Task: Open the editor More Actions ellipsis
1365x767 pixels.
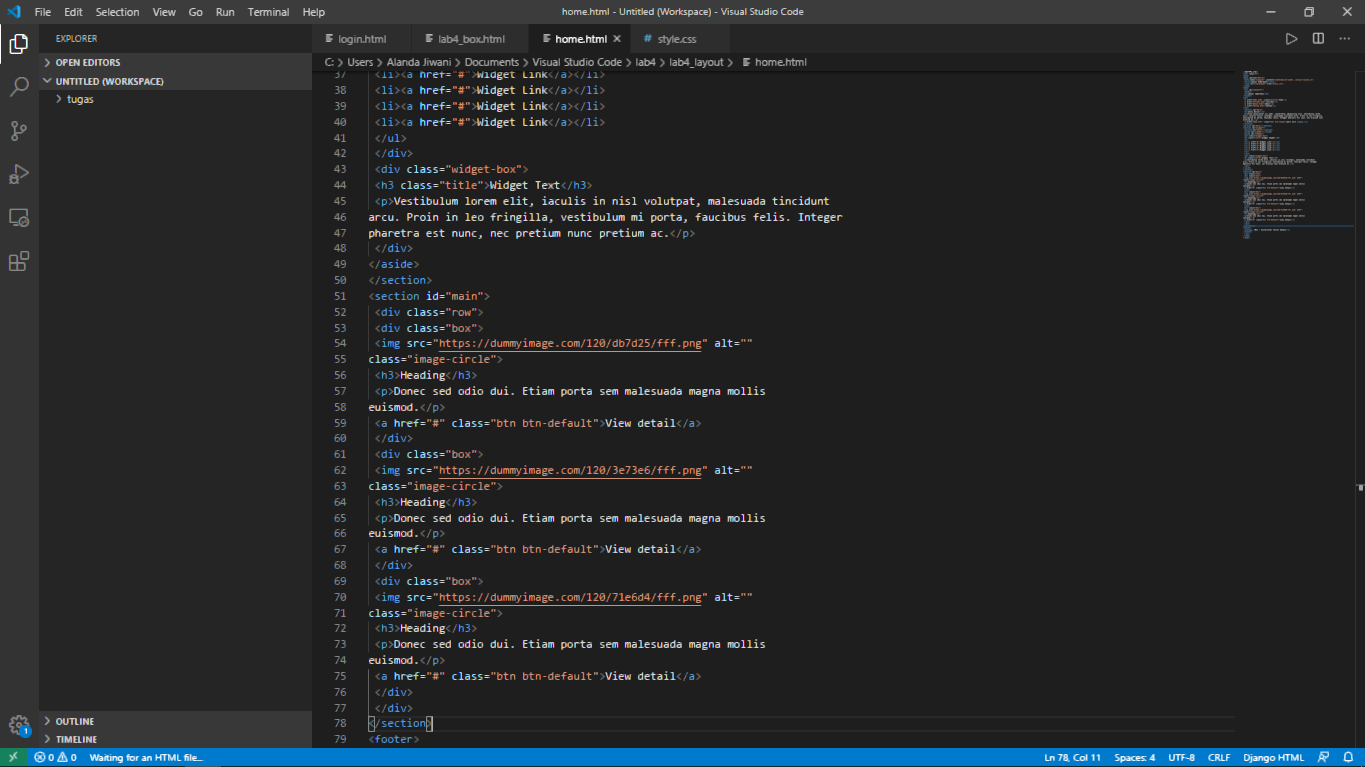Action: coord(1345,39)
